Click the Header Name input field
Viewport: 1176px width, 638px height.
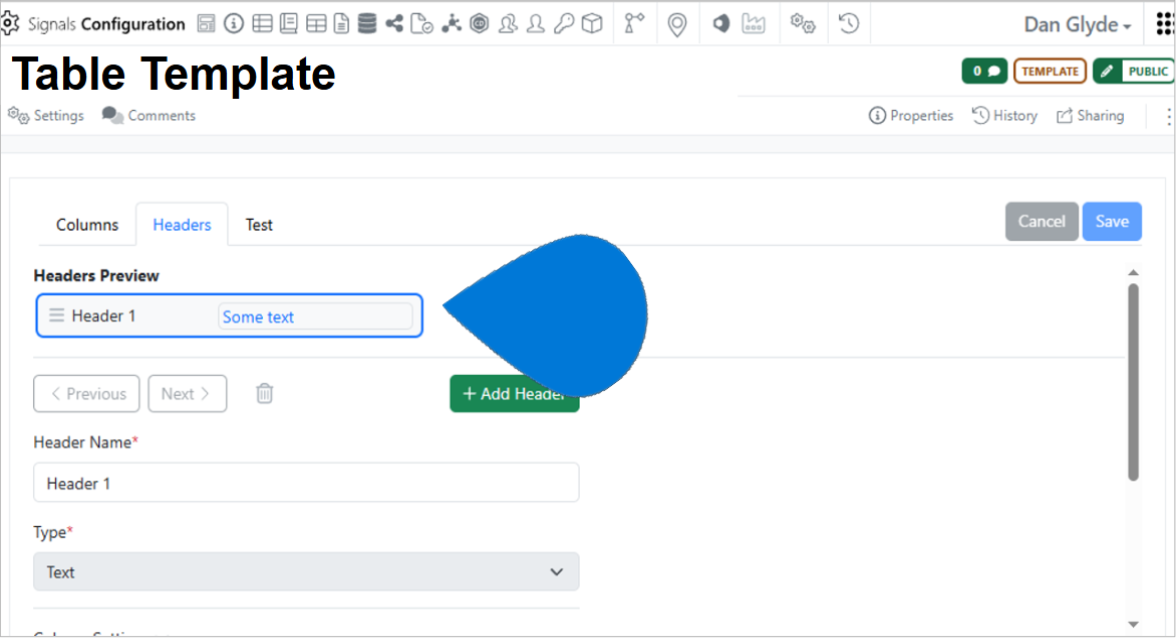click(306, 483)
